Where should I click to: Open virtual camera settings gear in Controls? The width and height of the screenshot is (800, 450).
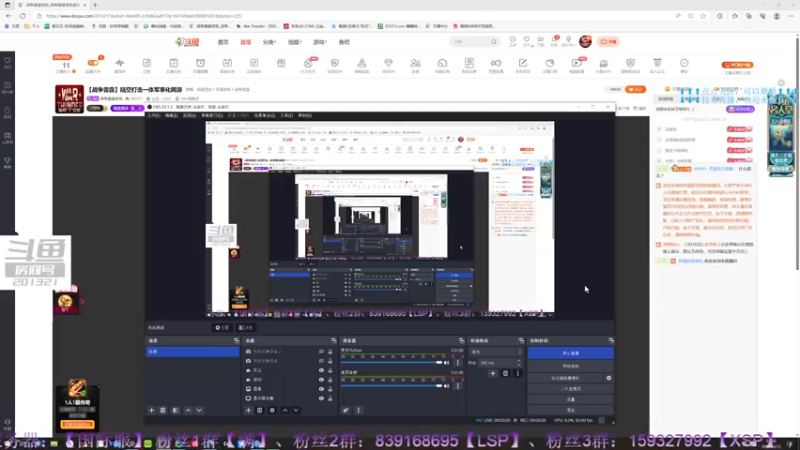[x=609, y=378]
